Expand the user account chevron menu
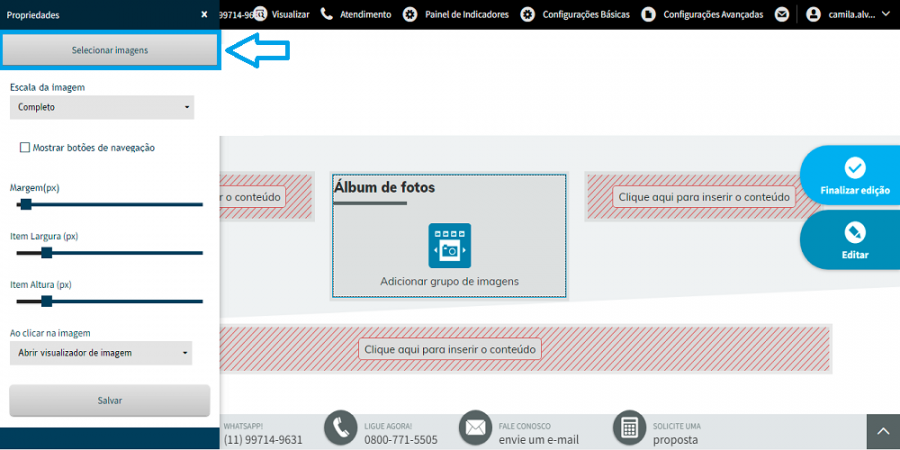 885,15
